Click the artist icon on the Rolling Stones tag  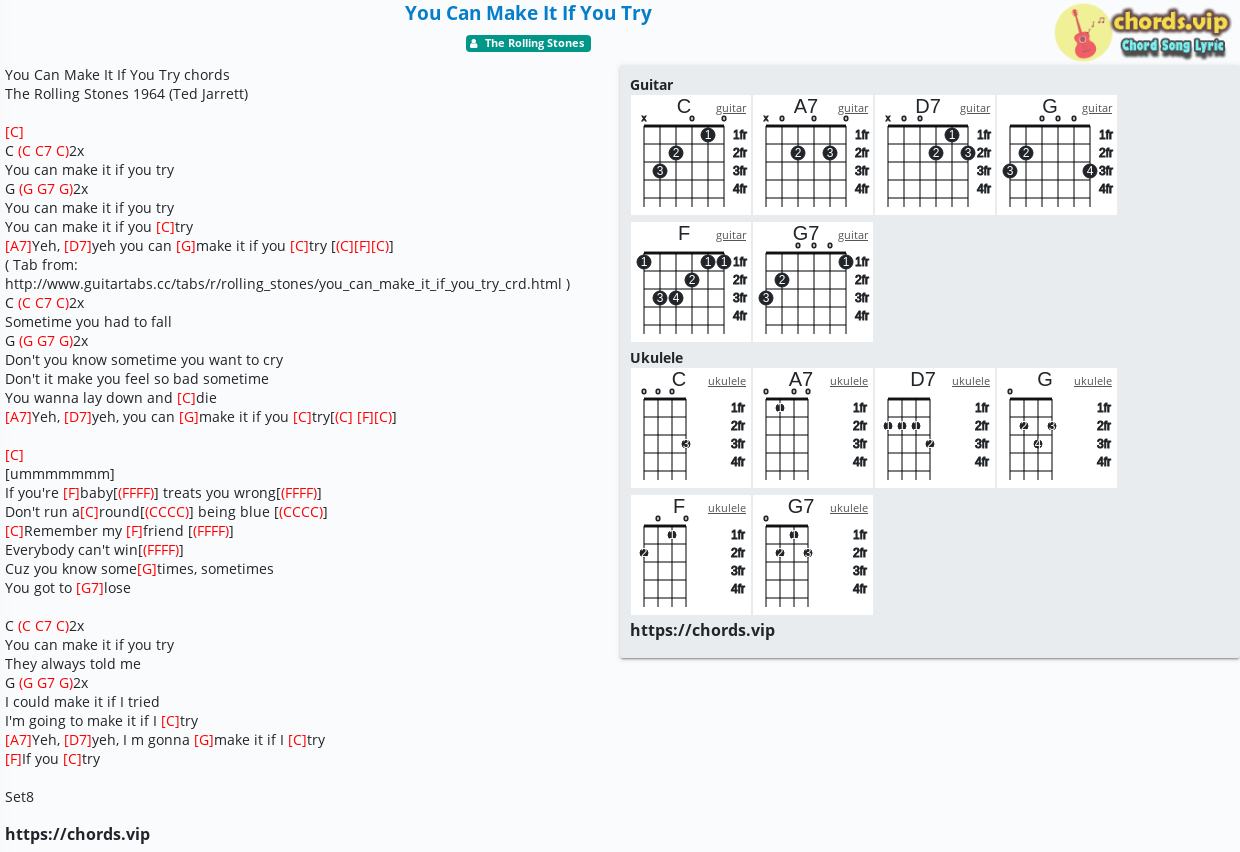(474, 44)
